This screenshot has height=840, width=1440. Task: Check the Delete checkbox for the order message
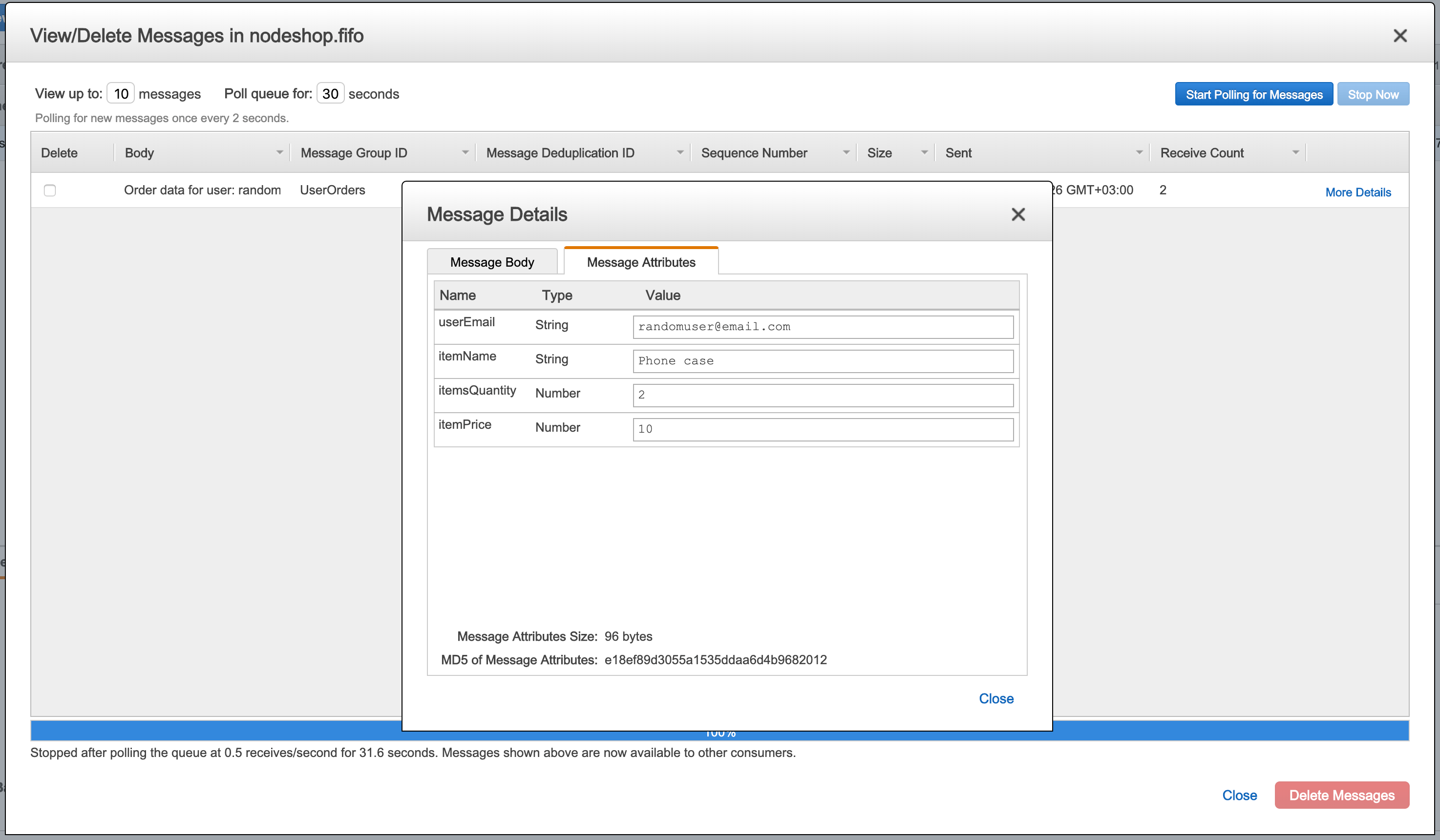[50, 190]
